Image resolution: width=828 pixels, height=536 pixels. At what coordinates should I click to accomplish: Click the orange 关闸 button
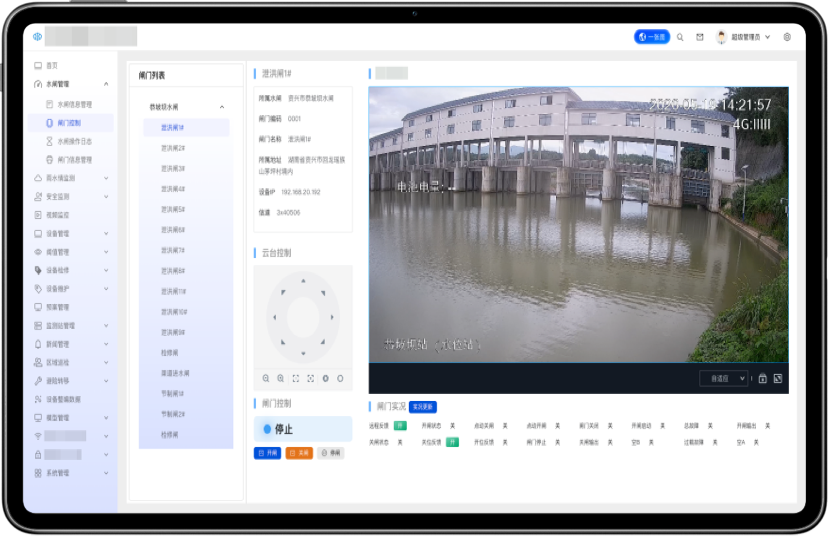click(x=299, y=453)
